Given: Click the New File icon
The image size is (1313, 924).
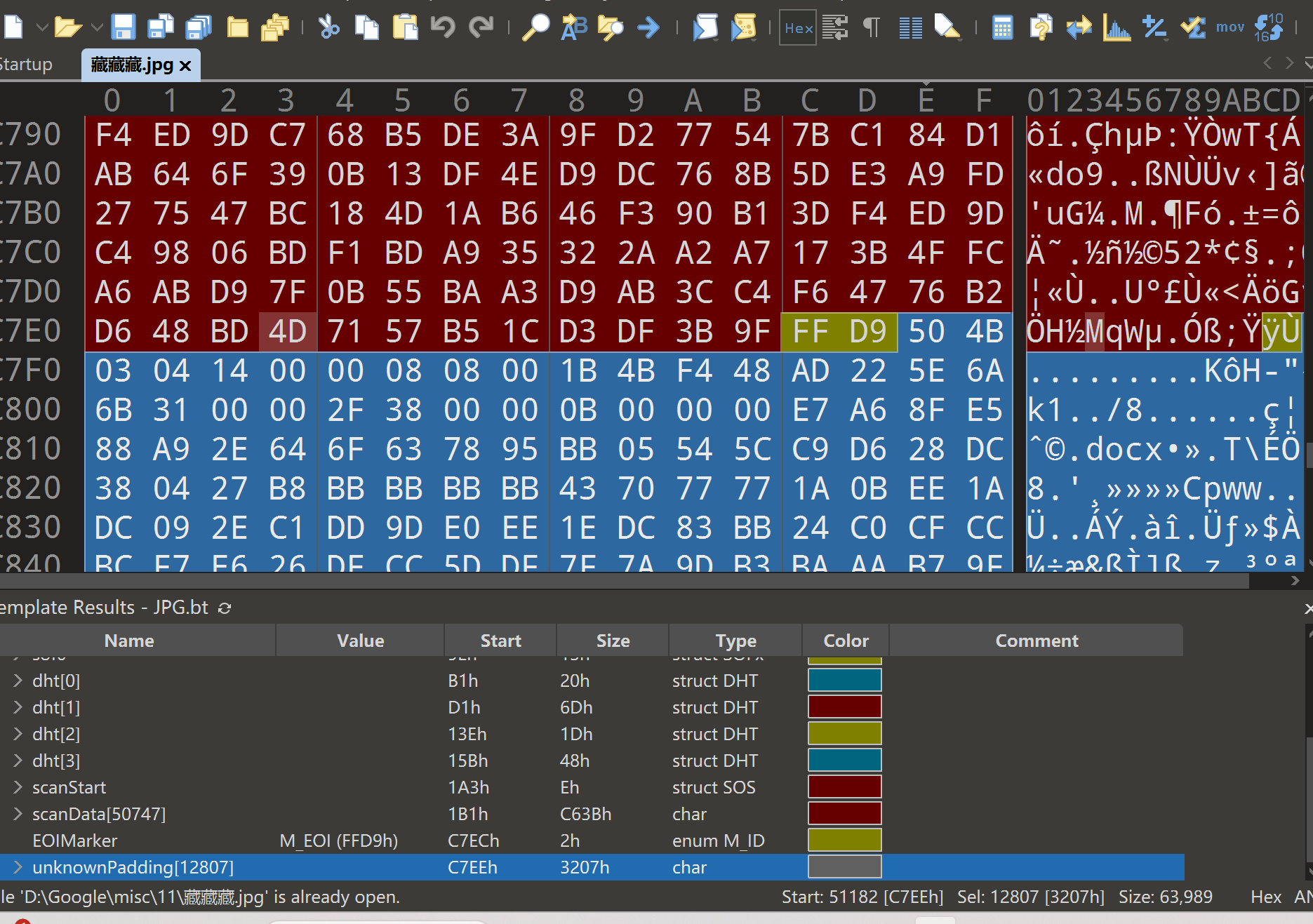Looking at the screenshot, I should pyautogui.click(x=13, y=27).
